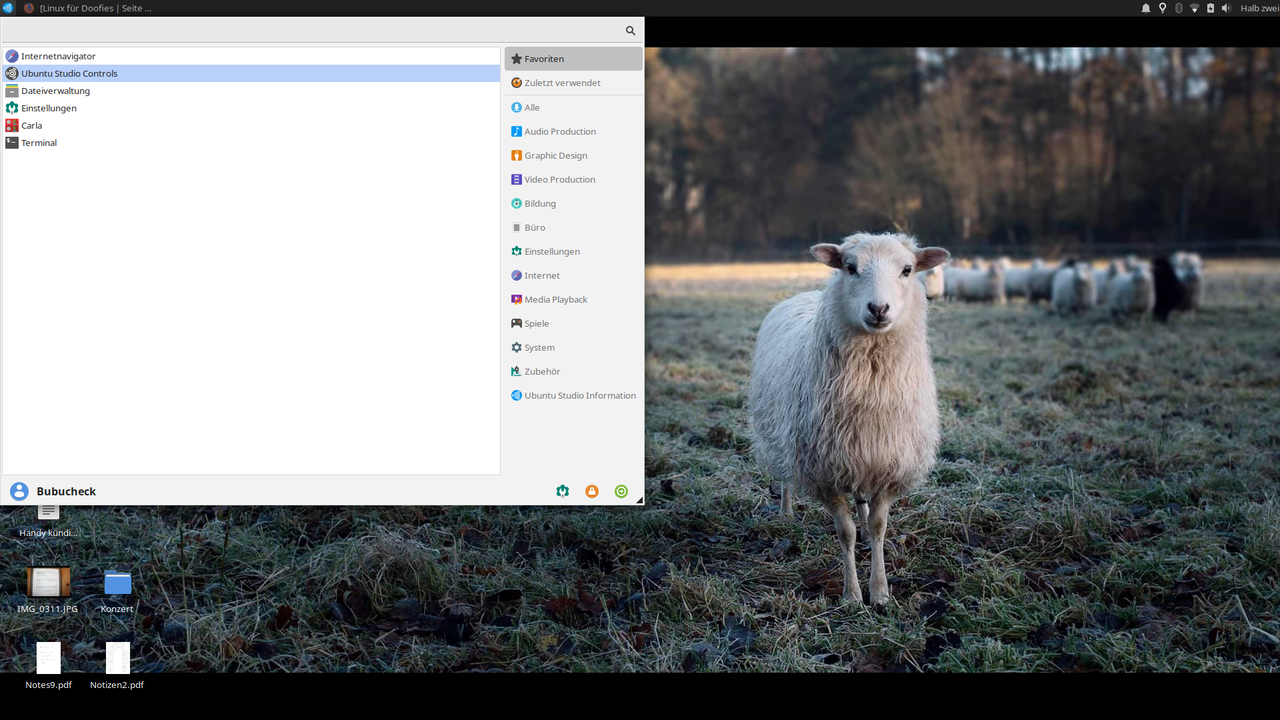Open the Bluetooth tray icon
Image resolution: width=1280 pixels, height=720 pixels.
coord(1178,8)
